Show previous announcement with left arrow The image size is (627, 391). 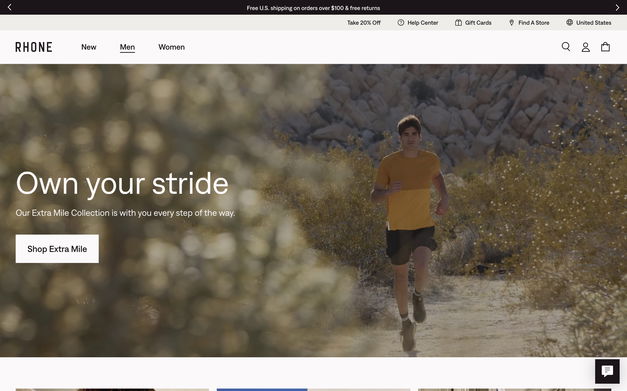click(10, 7)
